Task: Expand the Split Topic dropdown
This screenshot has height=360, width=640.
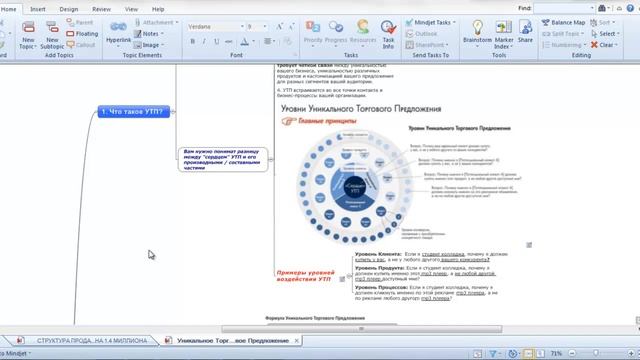Action: click(582, 34)
